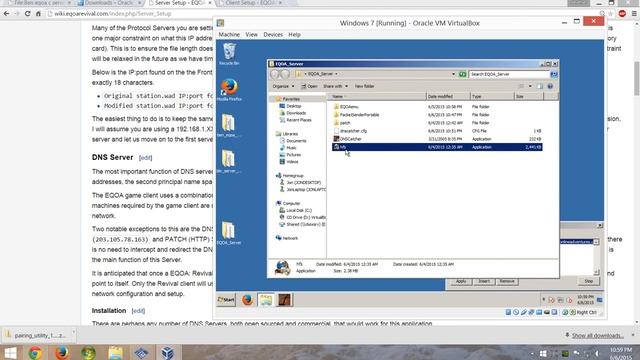The height and width of the screenshot is (360, 640).
Task: Sort files by the Type column
Action: point(492,96)
